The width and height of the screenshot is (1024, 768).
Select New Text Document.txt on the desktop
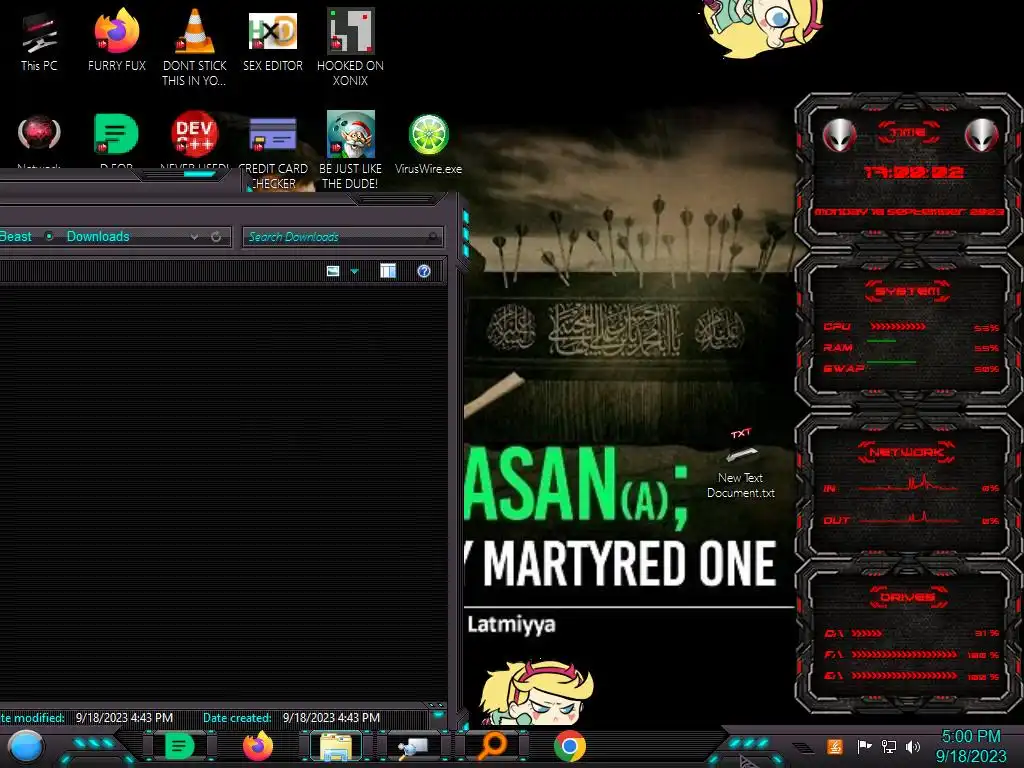pyautogui.click(x=741, y=464)
